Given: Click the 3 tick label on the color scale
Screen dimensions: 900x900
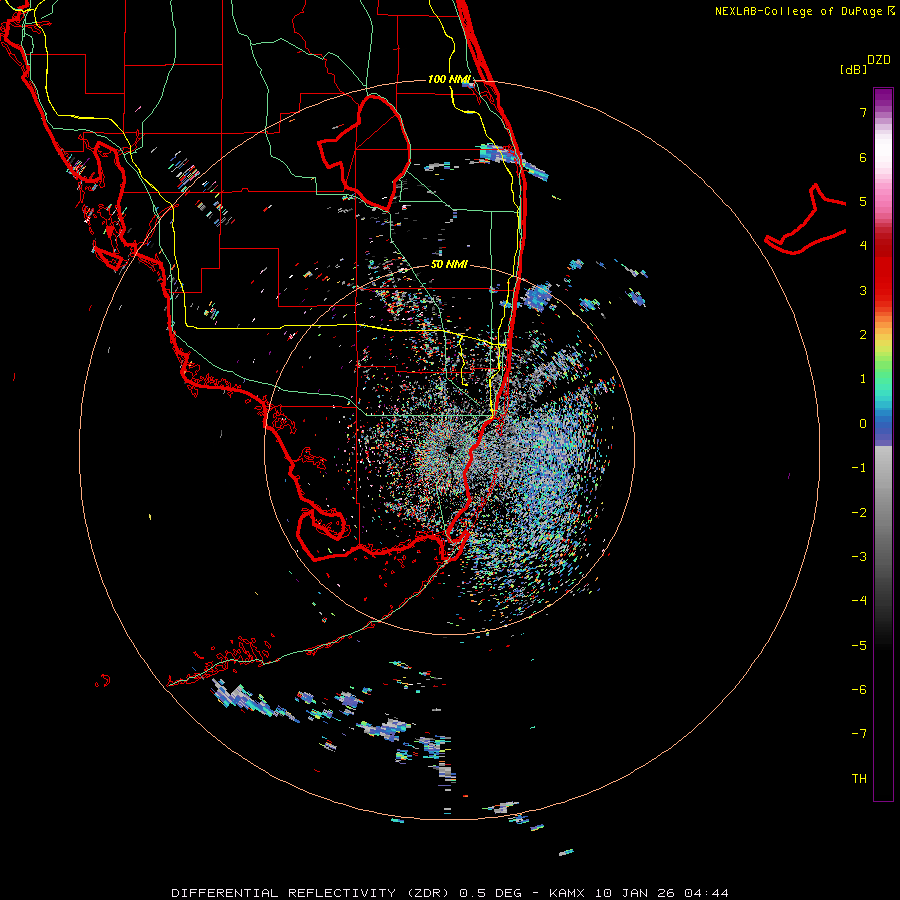Looking at the screenshot, I should [863, 290].
